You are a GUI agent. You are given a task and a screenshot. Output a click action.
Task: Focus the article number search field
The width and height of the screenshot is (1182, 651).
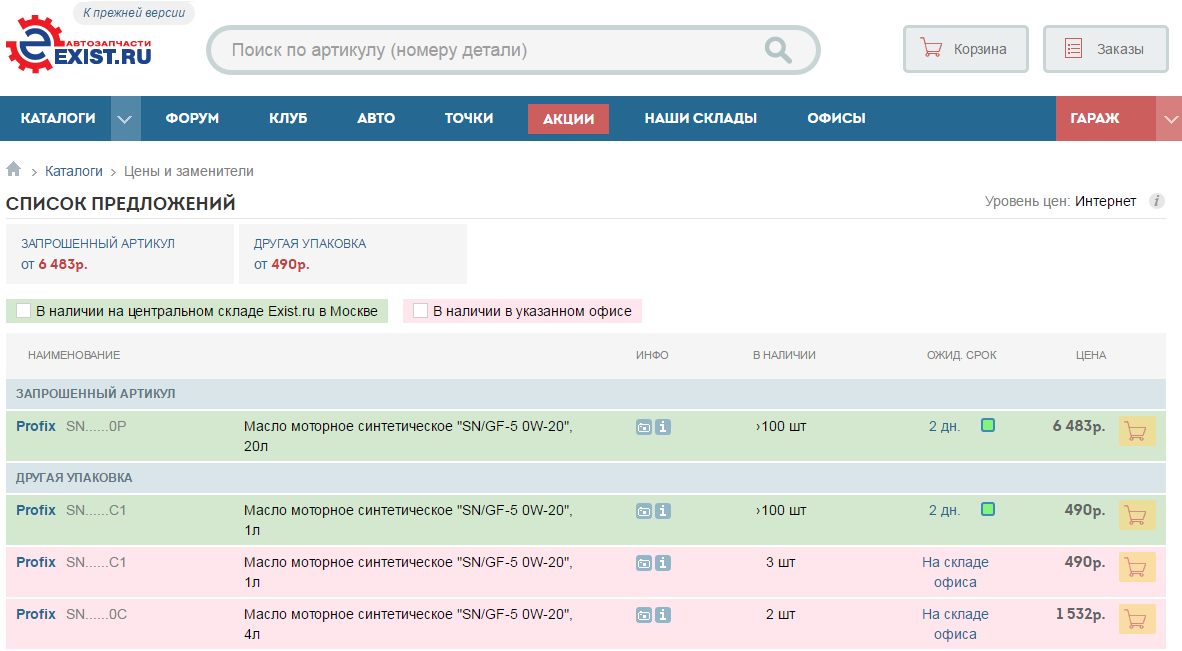tap(513, 50)
